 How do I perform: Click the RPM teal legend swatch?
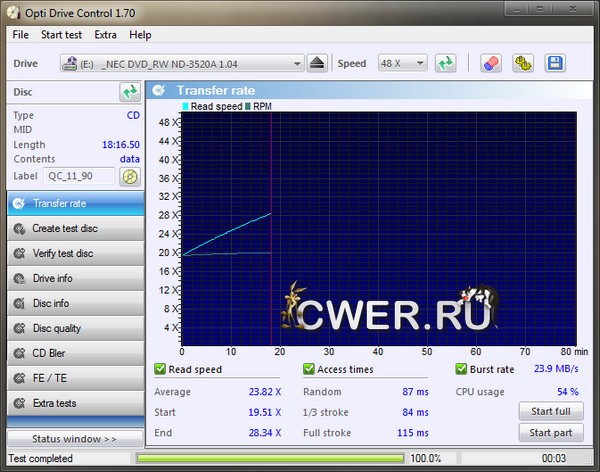(248, 106)
